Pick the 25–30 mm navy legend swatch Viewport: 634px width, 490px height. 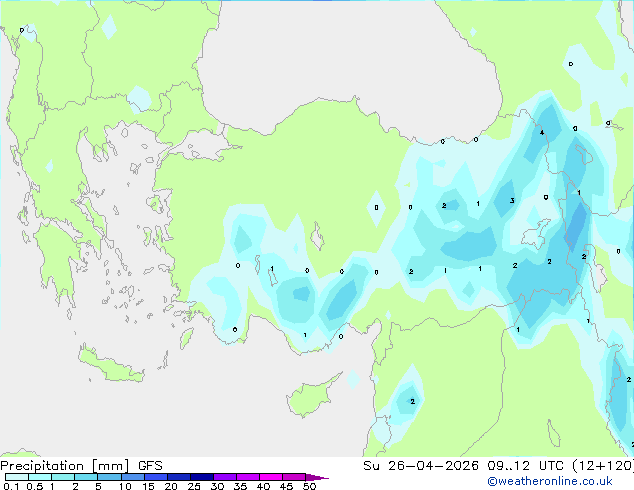point(202,477)
